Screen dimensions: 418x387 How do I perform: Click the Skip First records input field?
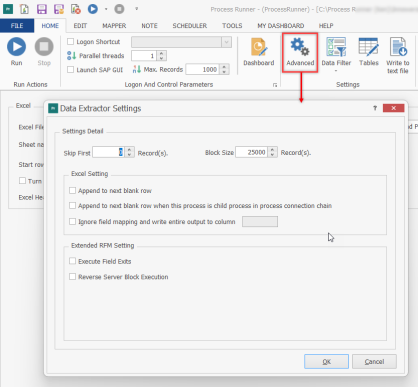pos(108,152)
